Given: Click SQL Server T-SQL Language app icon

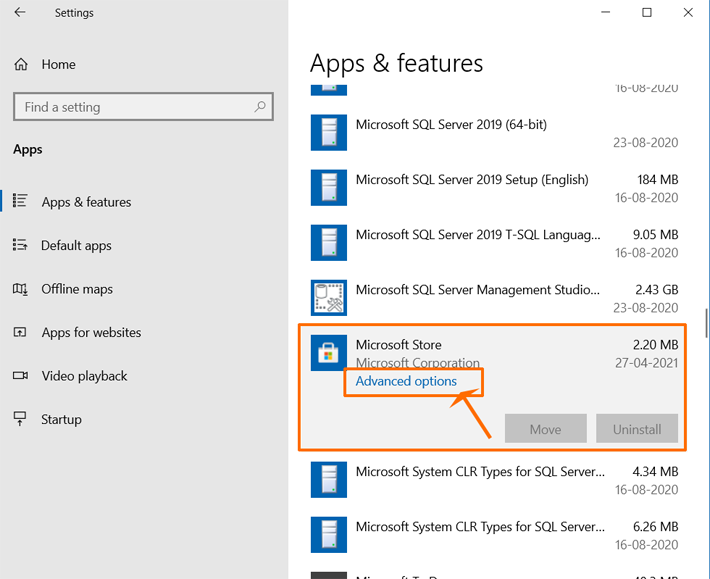Looking at the screenshot, I should tap(329, 243).
